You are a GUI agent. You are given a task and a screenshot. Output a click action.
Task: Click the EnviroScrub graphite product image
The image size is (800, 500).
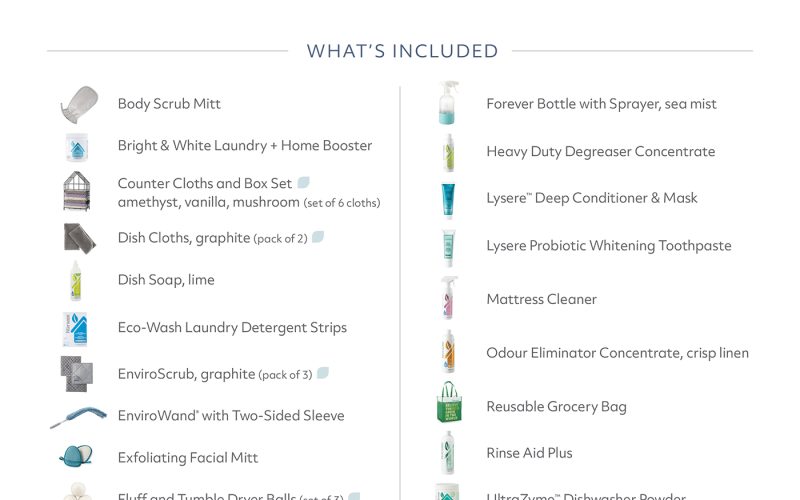[x=77, y=374]
